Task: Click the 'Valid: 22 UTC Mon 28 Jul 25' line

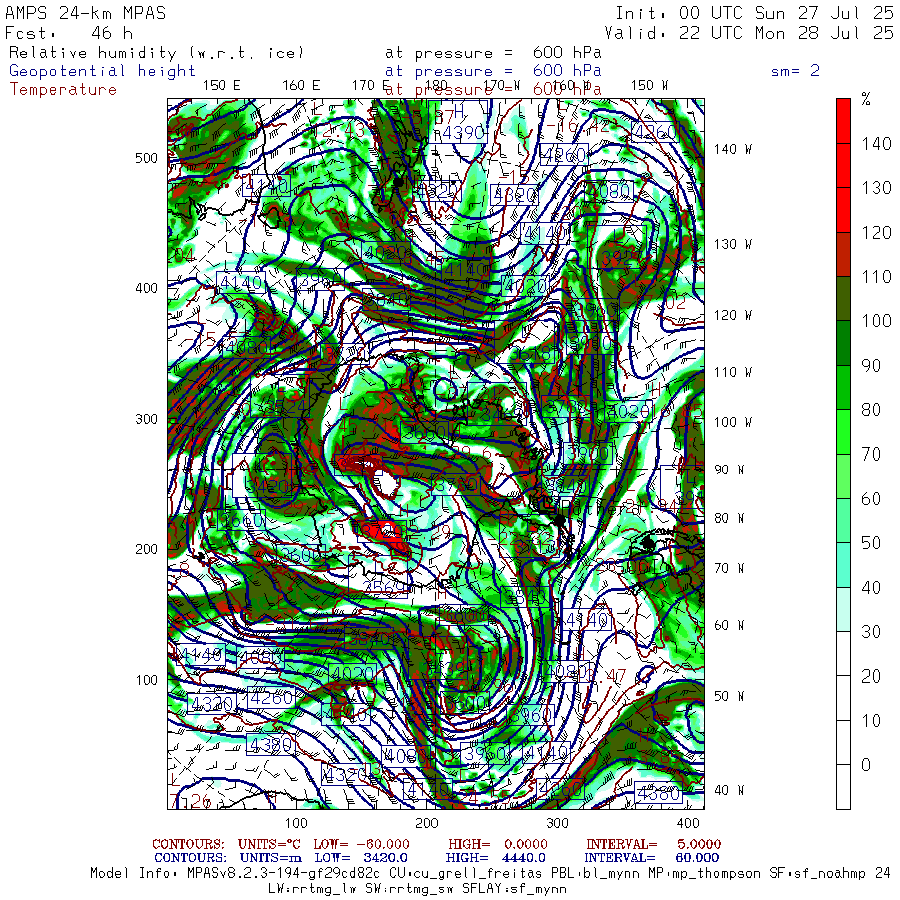Action: point(749,33)
